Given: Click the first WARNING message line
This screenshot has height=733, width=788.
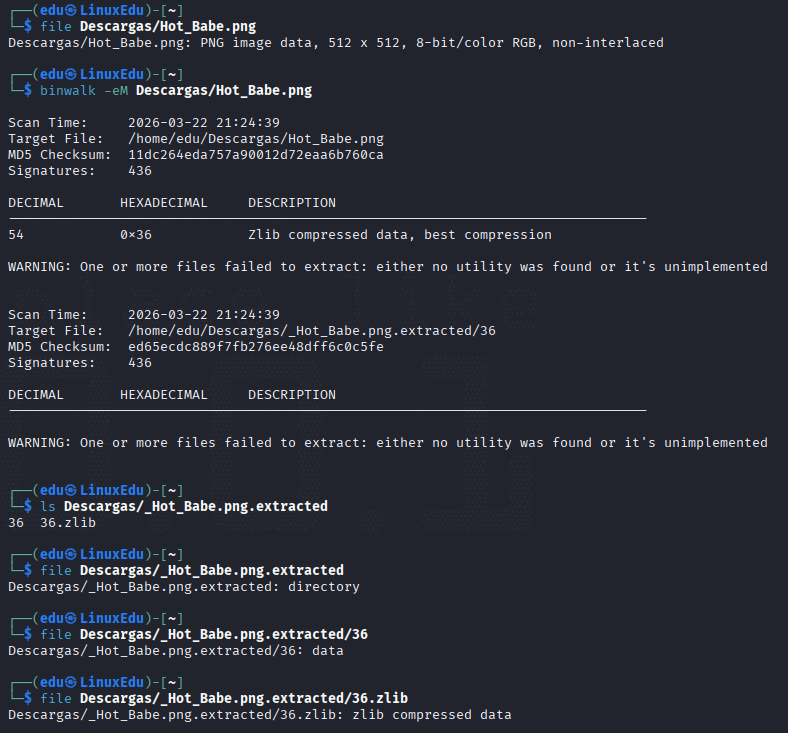Looking at the screenshot, I should click(388, 267).
